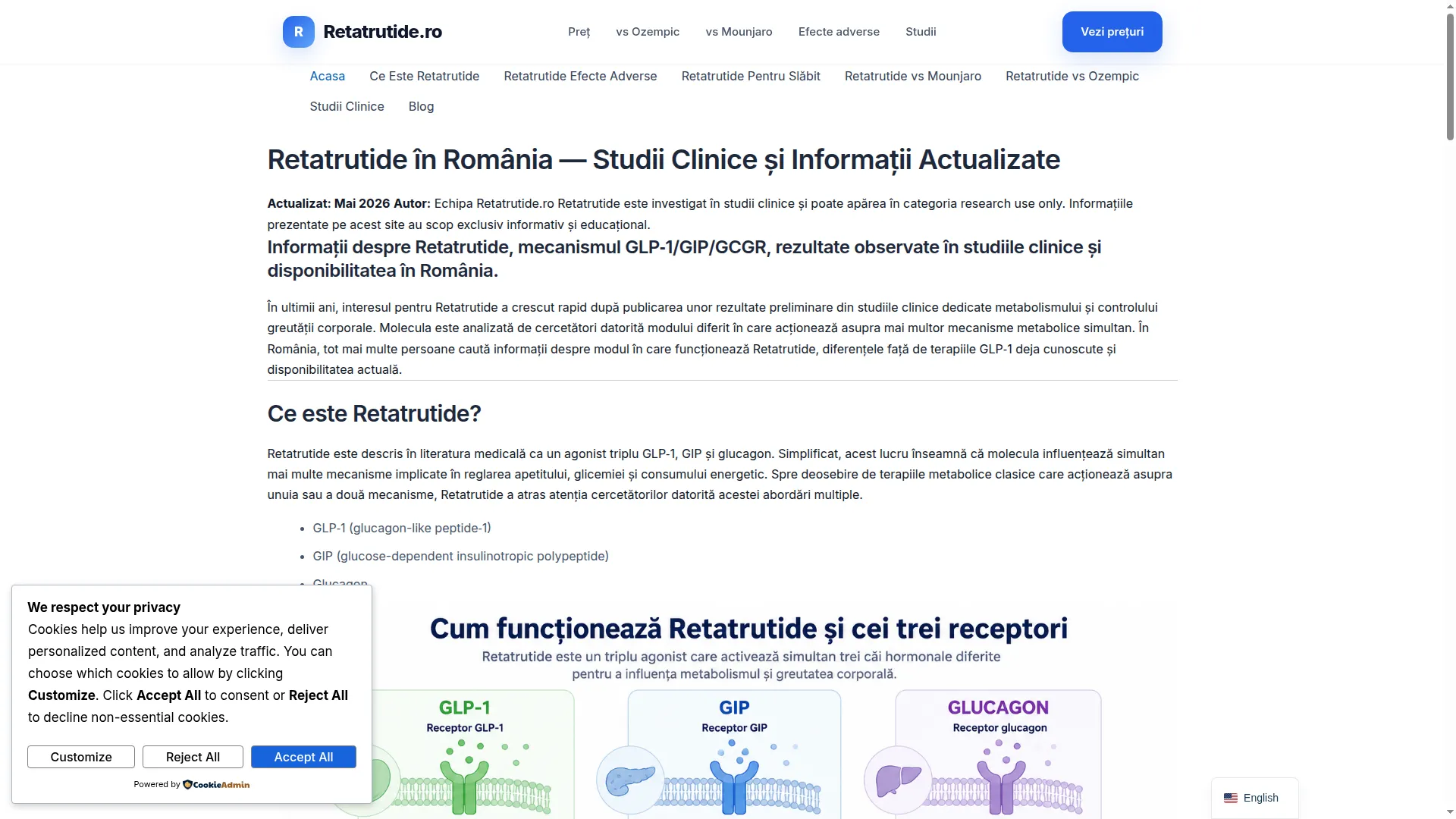Go to vs Ozempic header link
The image size is (1456, 819).
click(648, 32)
